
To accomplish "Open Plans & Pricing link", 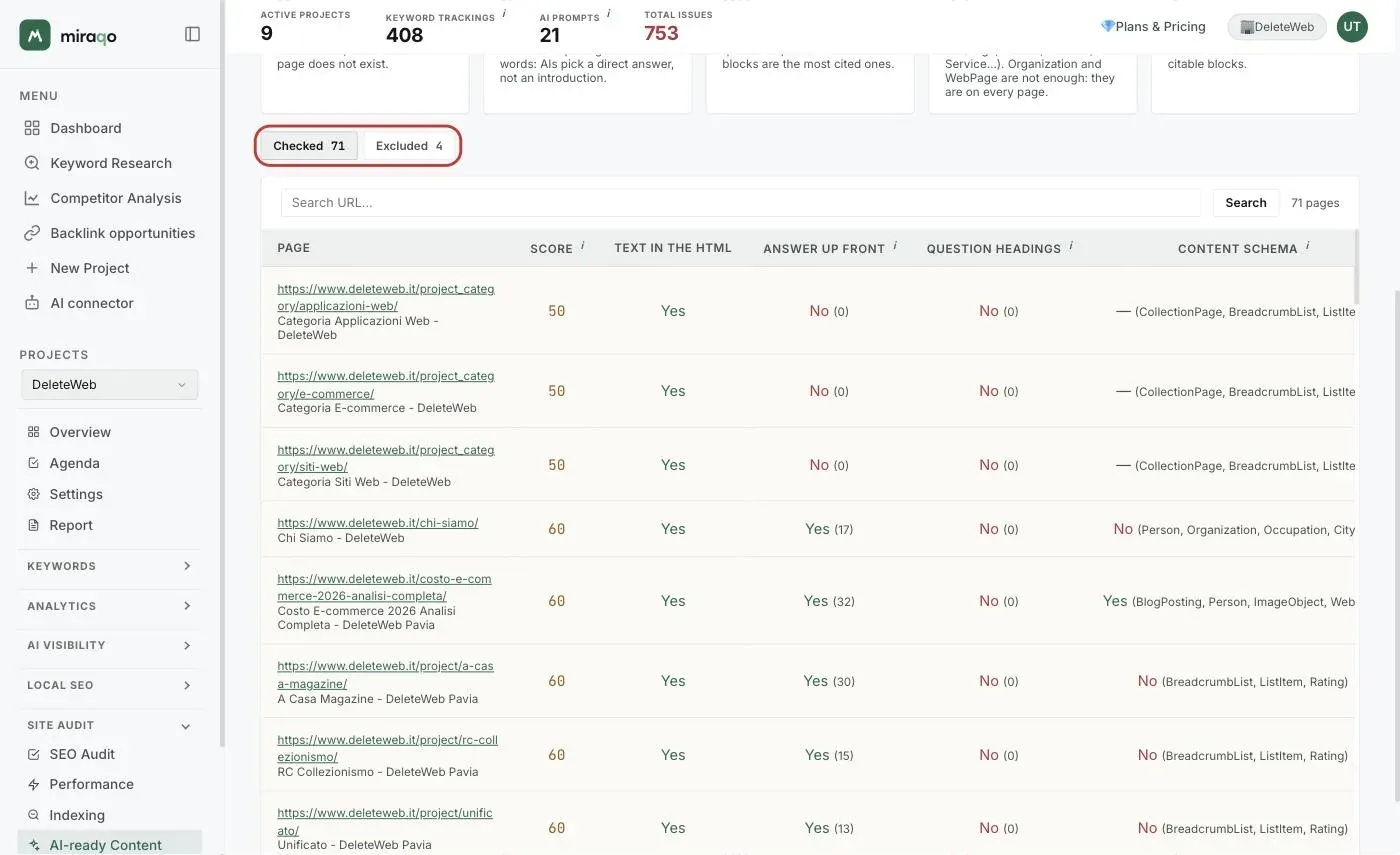I will click(1153, 27).
